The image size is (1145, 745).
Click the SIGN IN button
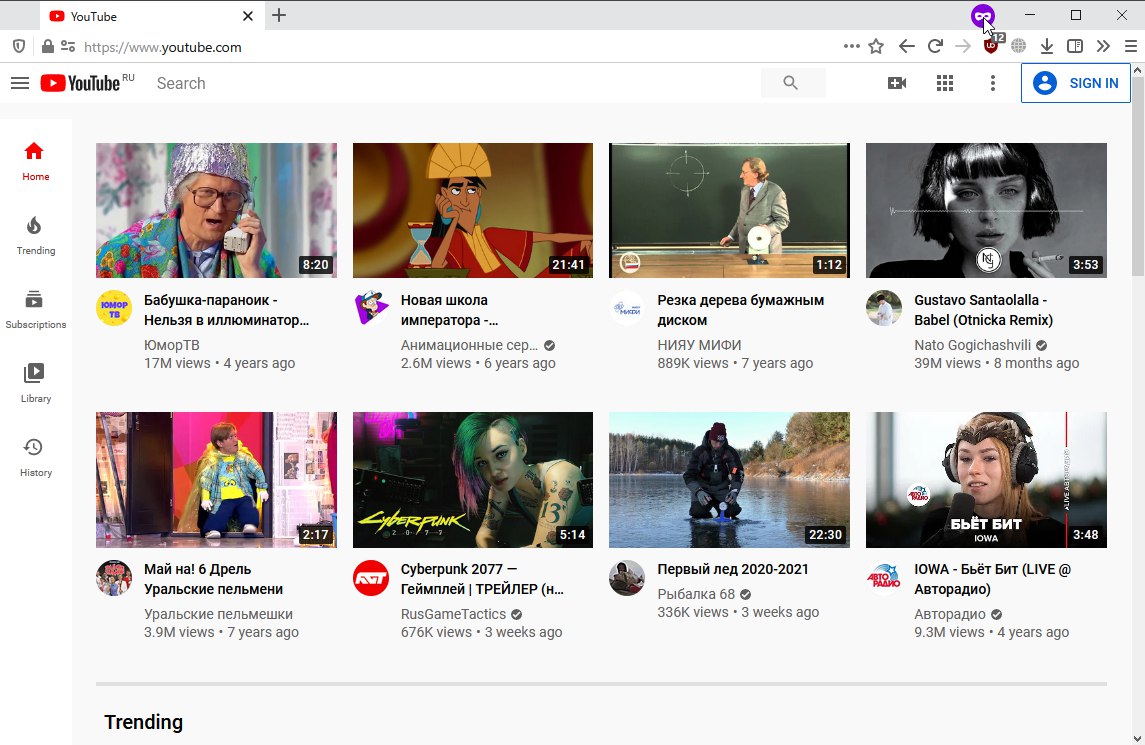tap(1075, 83)
